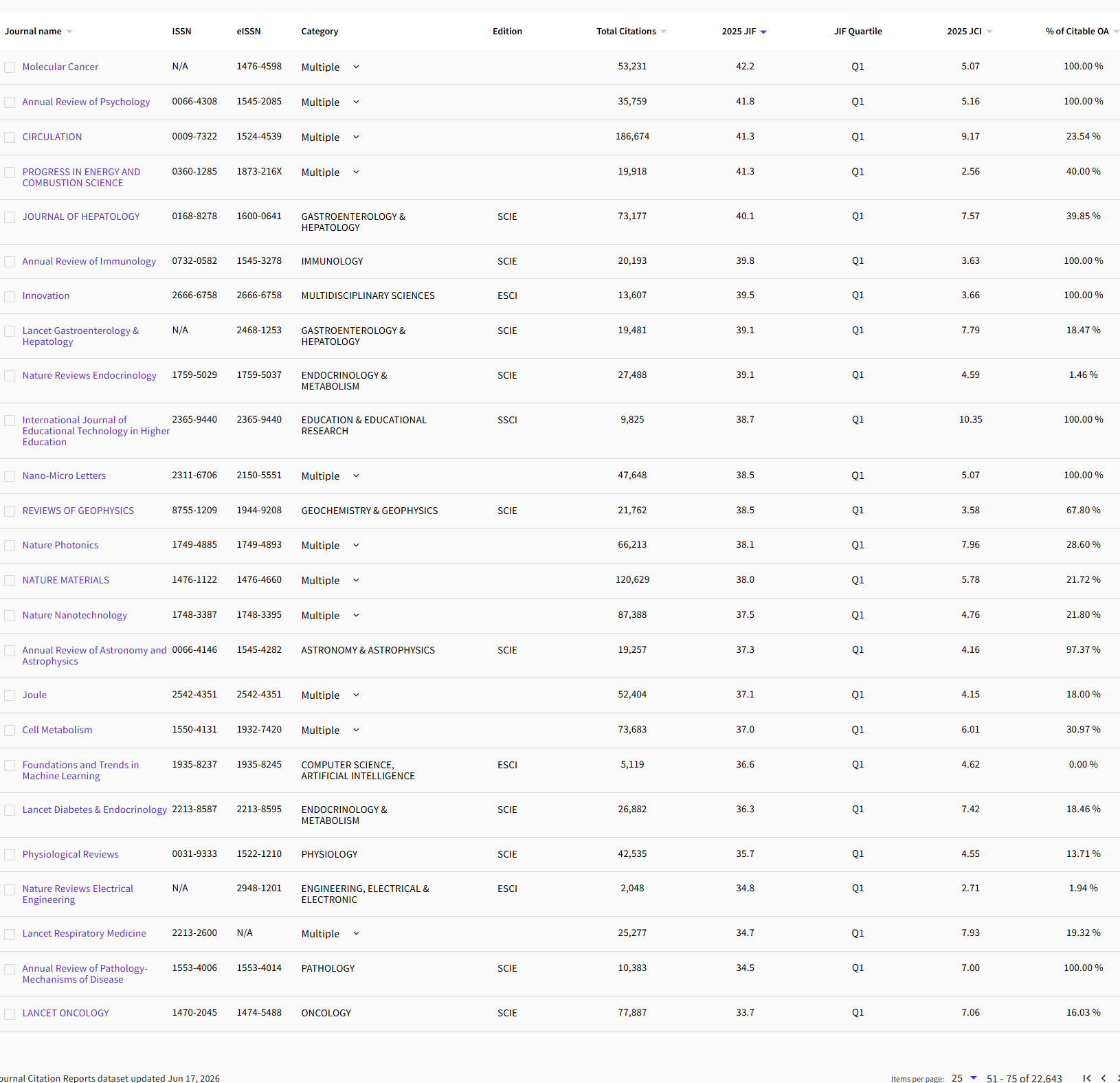Click the % of Citable OA header

point(1077,32)
